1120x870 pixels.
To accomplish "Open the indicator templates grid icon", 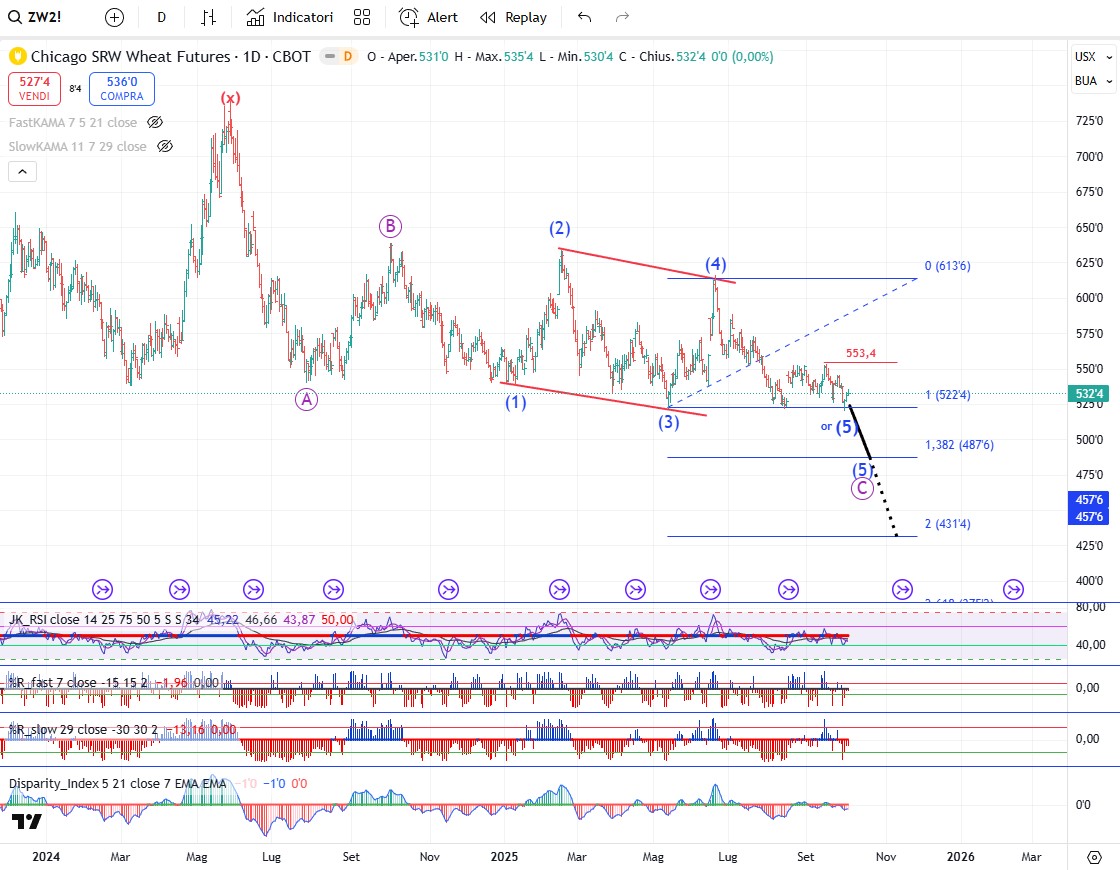I will (x=362, y=17).
